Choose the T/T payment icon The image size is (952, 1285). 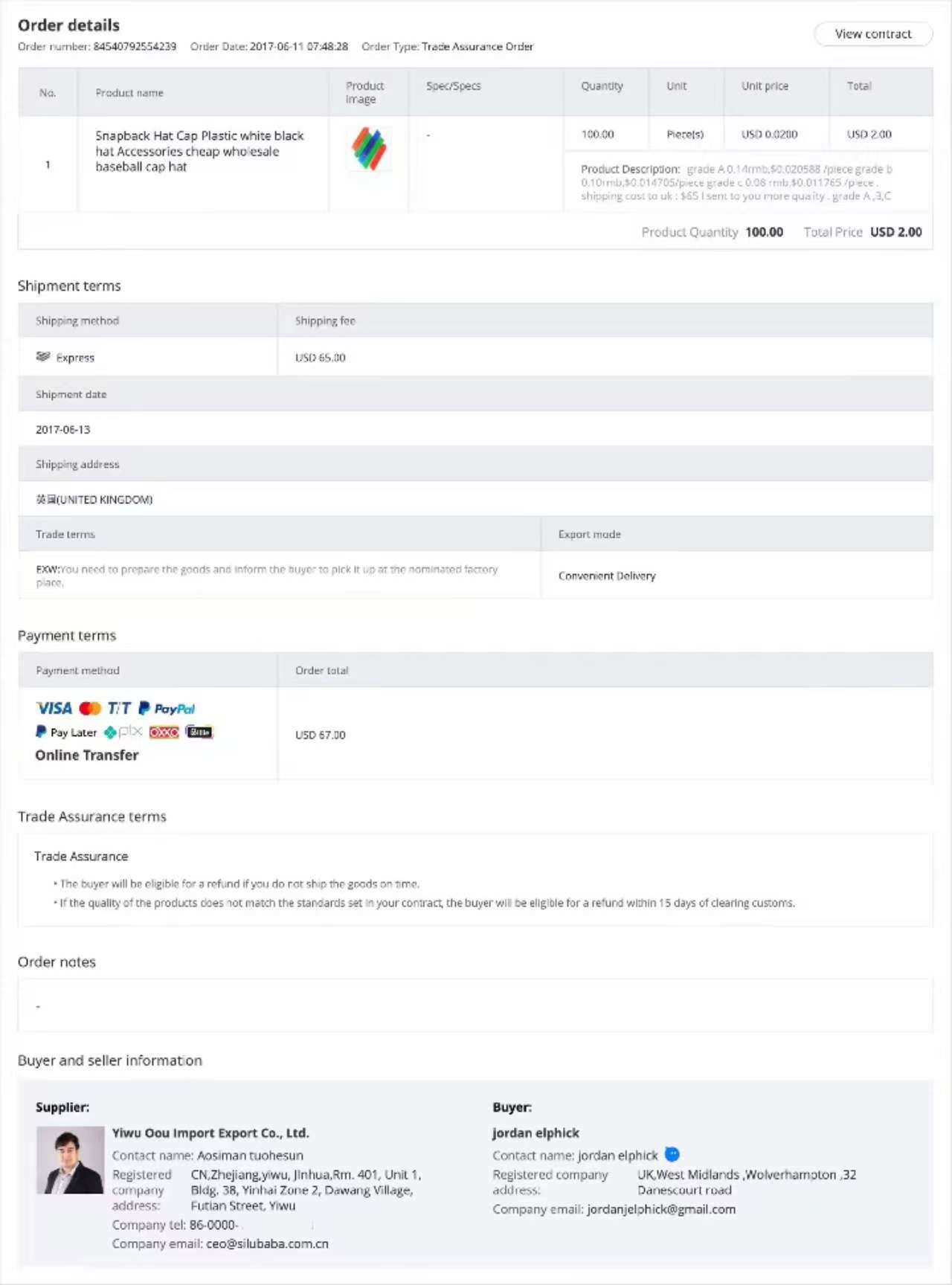pos(119,709)
